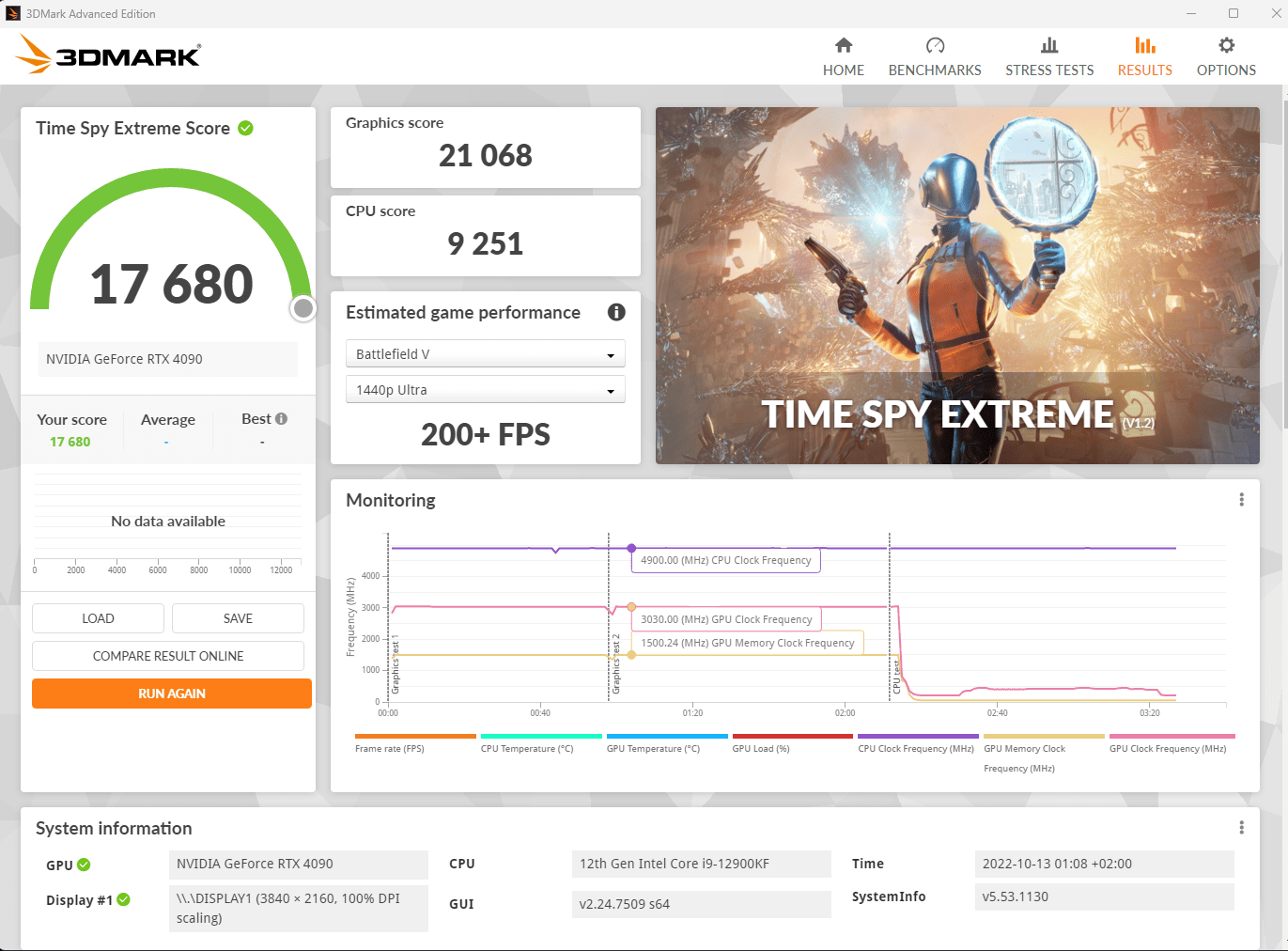Click the SAVE button
This screenshot has height=951, width=1288.
click(238, 618)
